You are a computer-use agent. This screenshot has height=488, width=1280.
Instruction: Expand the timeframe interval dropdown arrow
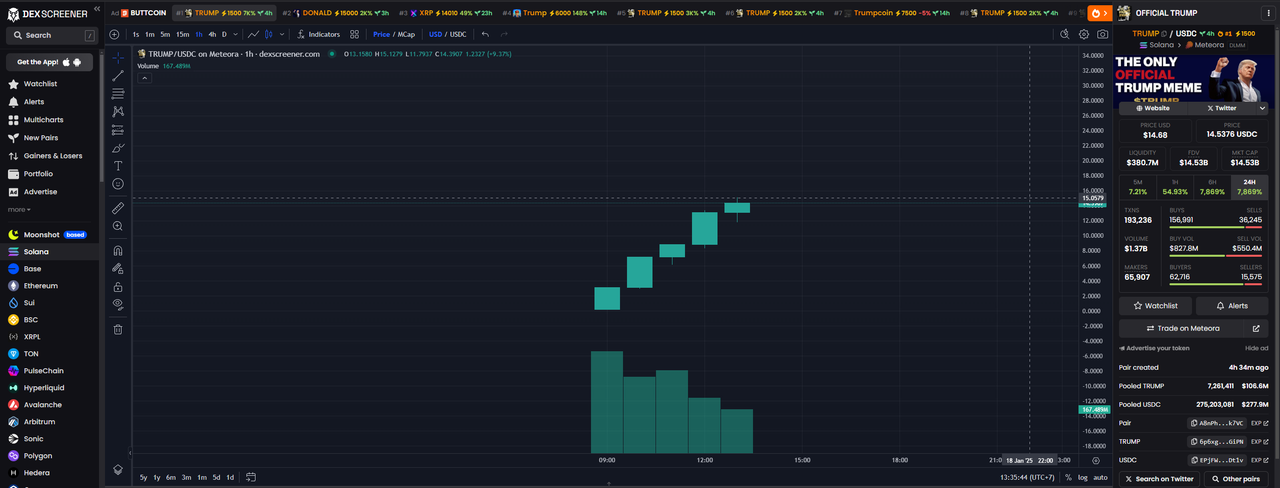236,34
